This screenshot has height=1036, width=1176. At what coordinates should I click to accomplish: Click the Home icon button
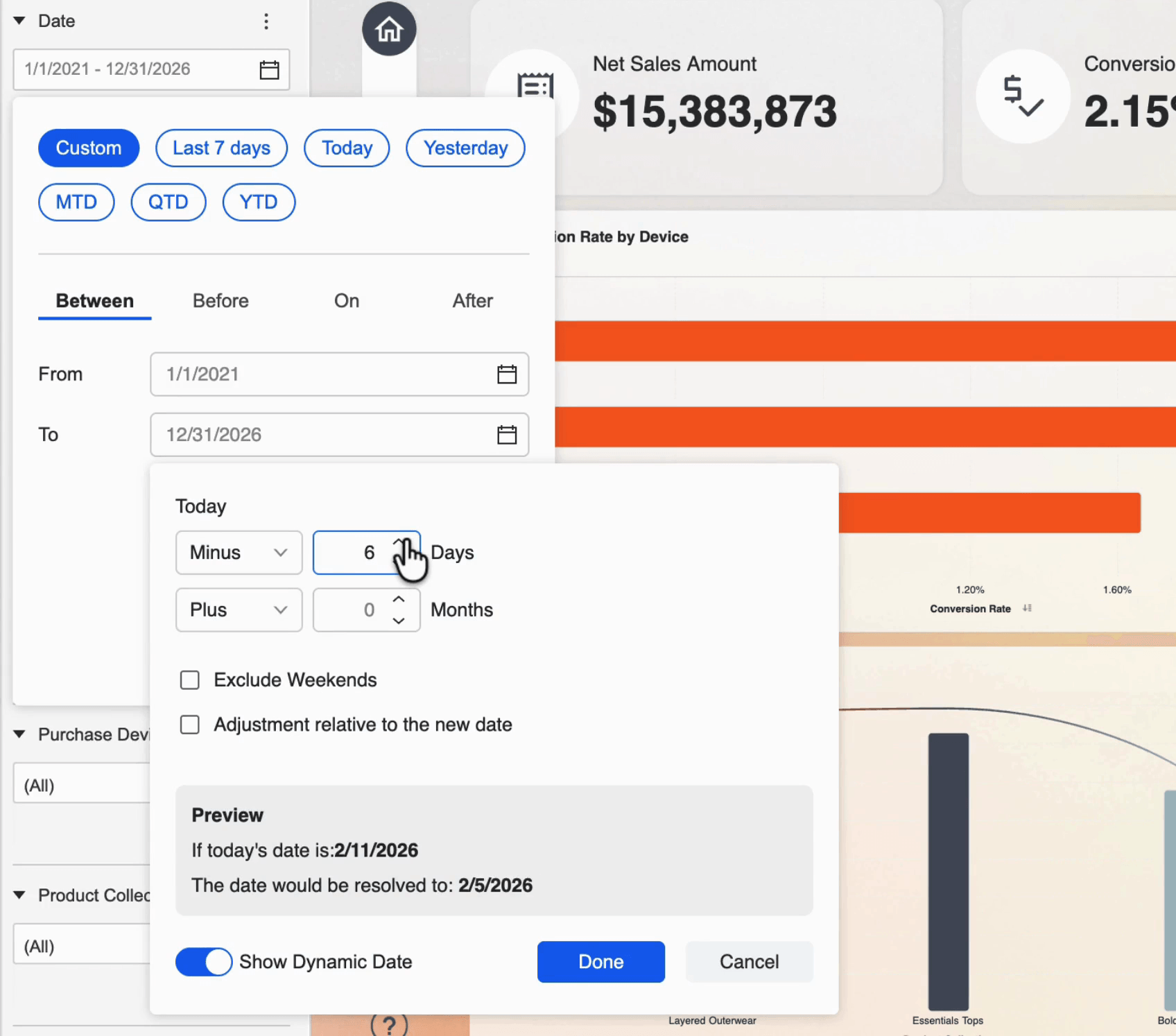click(388, 29)
